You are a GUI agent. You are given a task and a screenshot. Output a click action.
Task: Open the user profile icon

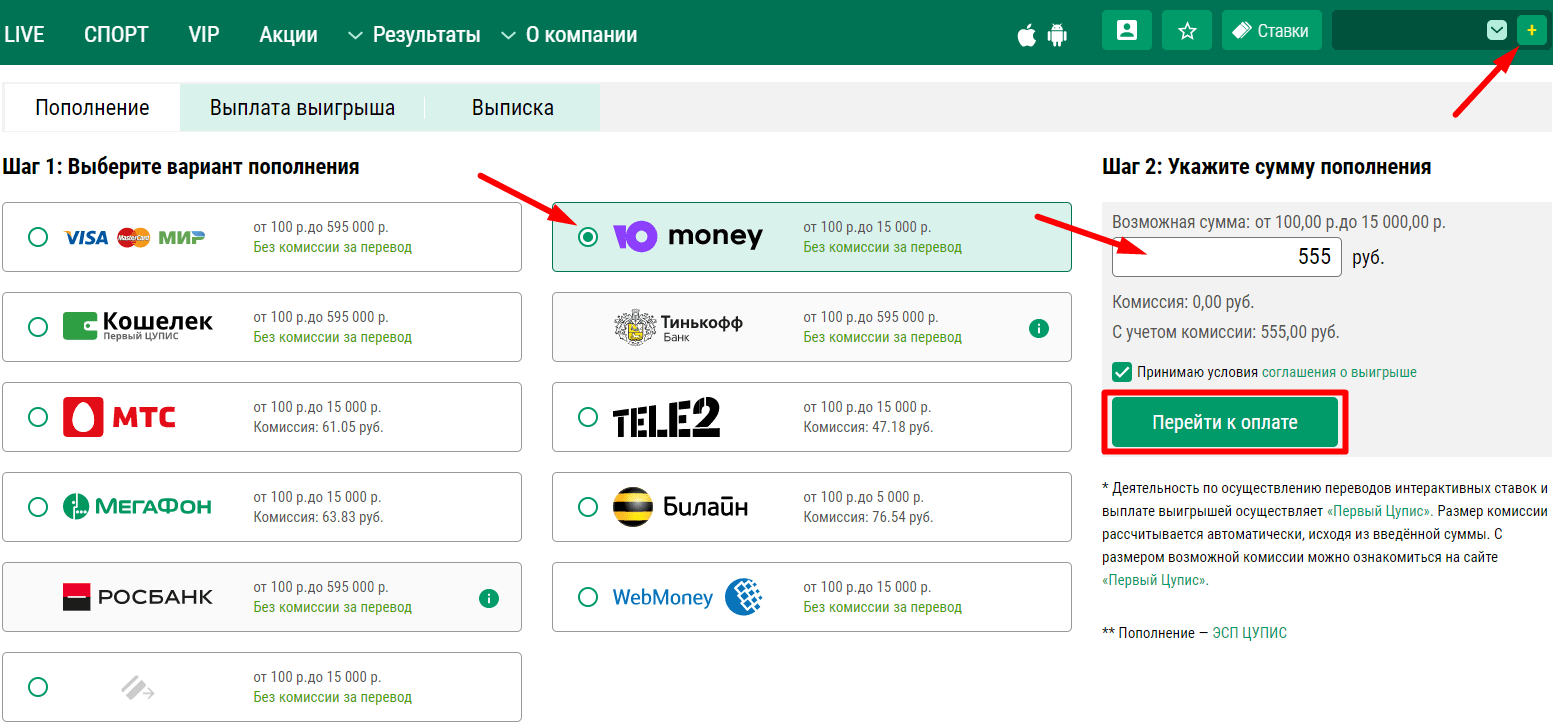click(x=1127, y=30)
